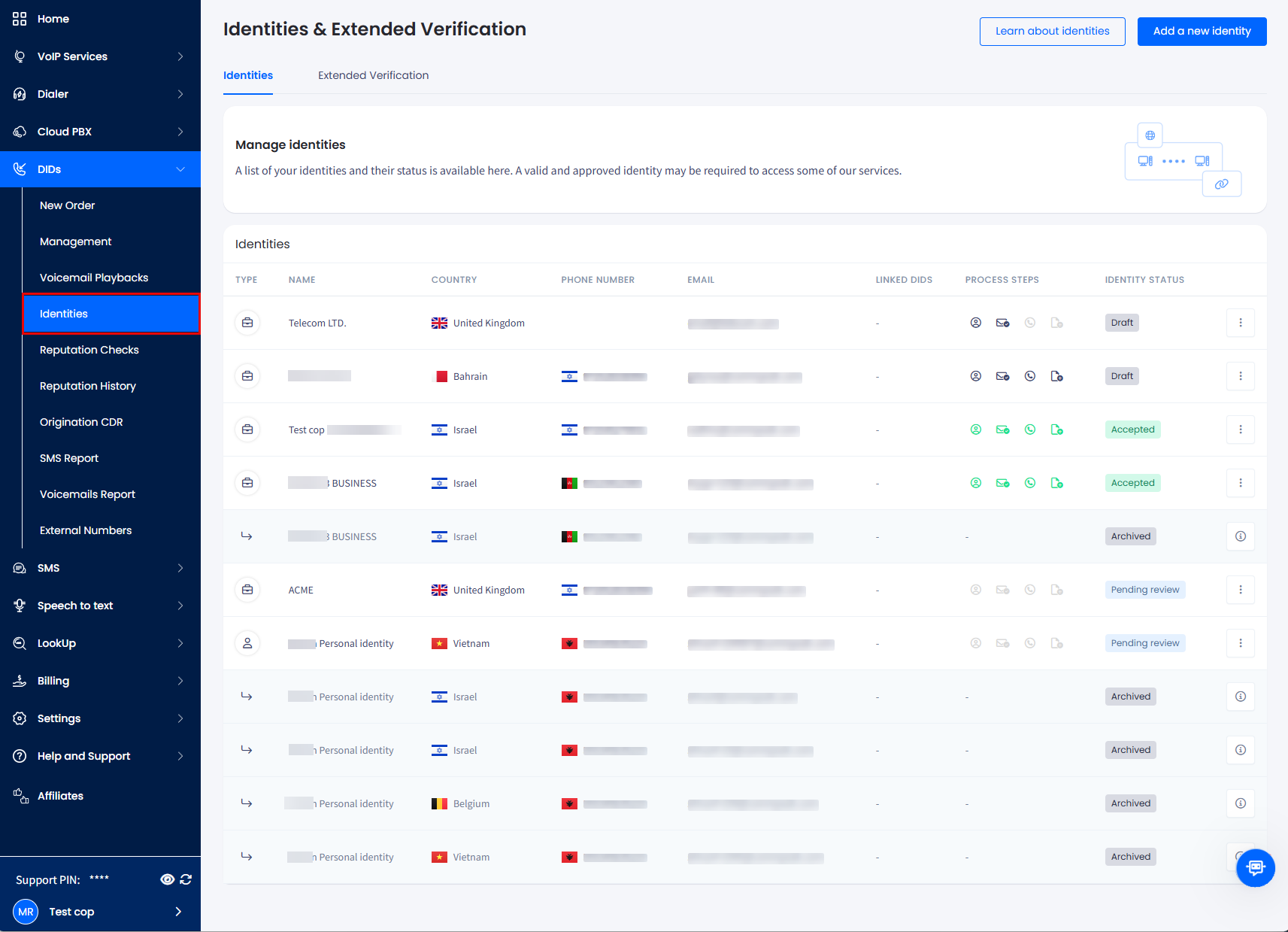Click the Home grid icon in sidebar
Image resolution: width=1288 pixels, height=932 pixels.
20,19
